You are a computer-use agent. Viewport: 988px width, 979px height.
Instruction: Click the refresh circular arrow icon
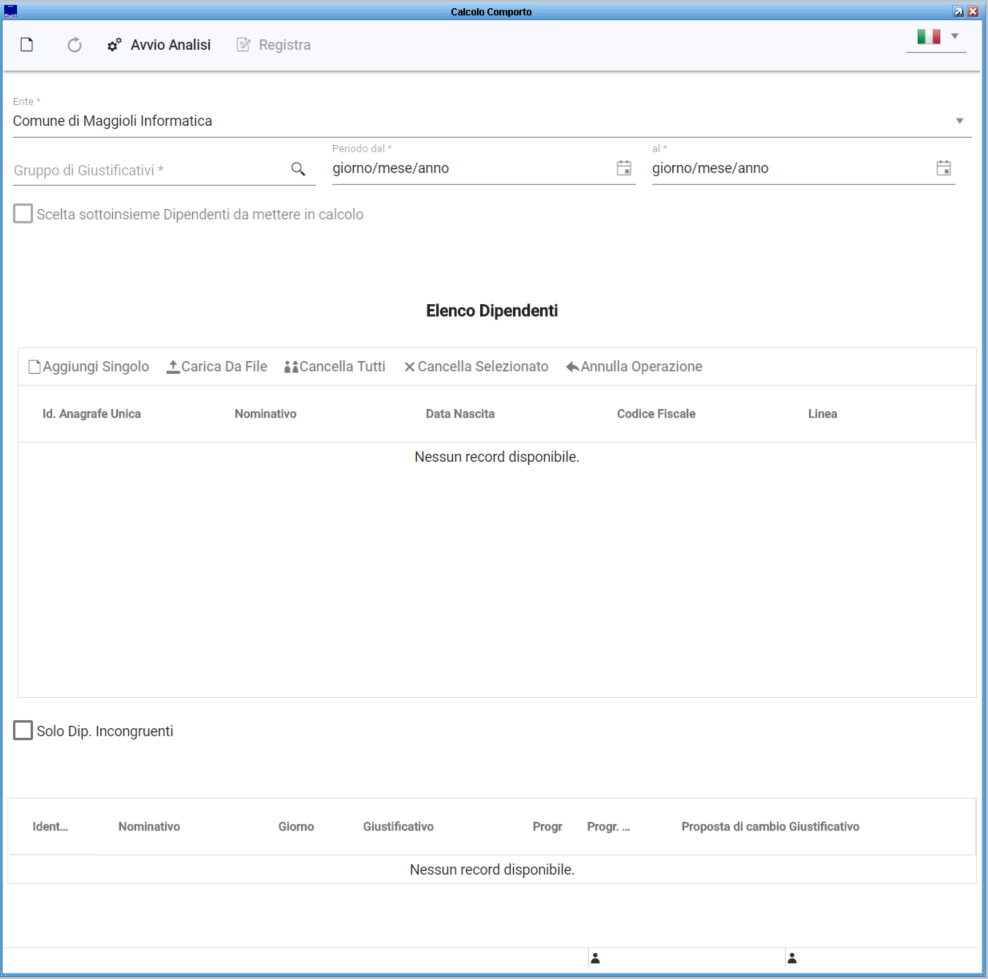pos(74,45)
